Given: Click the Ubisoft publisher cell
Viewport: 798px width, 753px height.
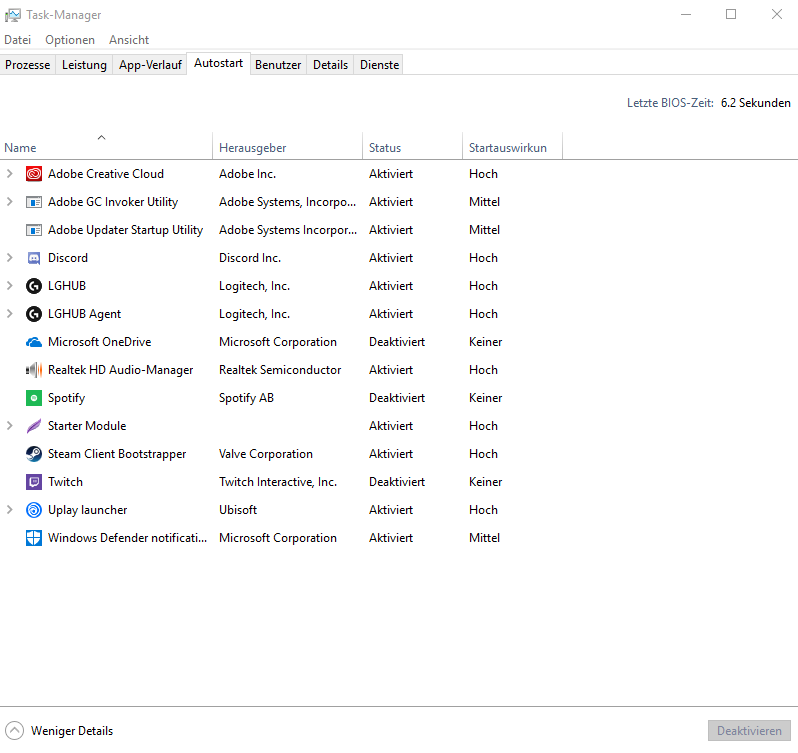Looking at the screenshot, I should point(238,510).
